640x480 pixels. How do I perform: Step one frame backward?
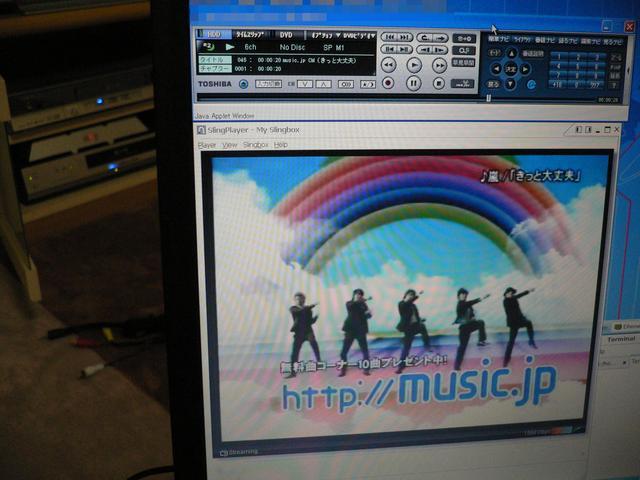tap(390, 49)
